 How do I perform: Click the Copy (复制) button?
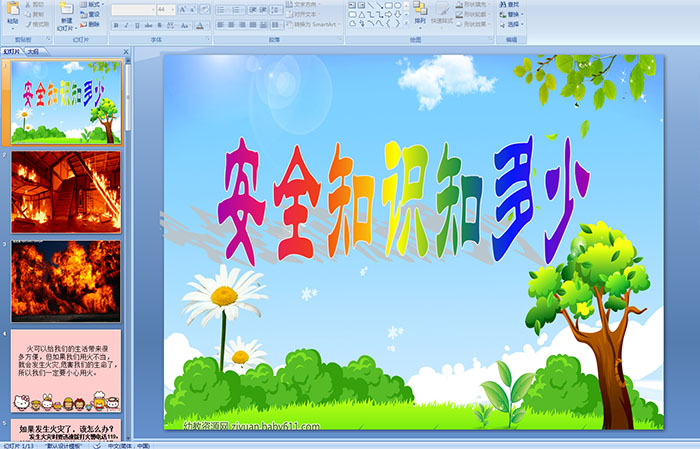(x=35, y=14)
